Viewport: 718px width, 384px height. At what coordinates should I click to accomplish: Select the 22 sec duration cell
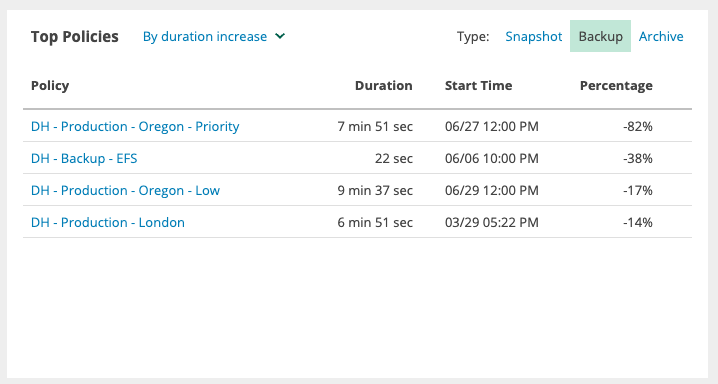pos(394,158)
